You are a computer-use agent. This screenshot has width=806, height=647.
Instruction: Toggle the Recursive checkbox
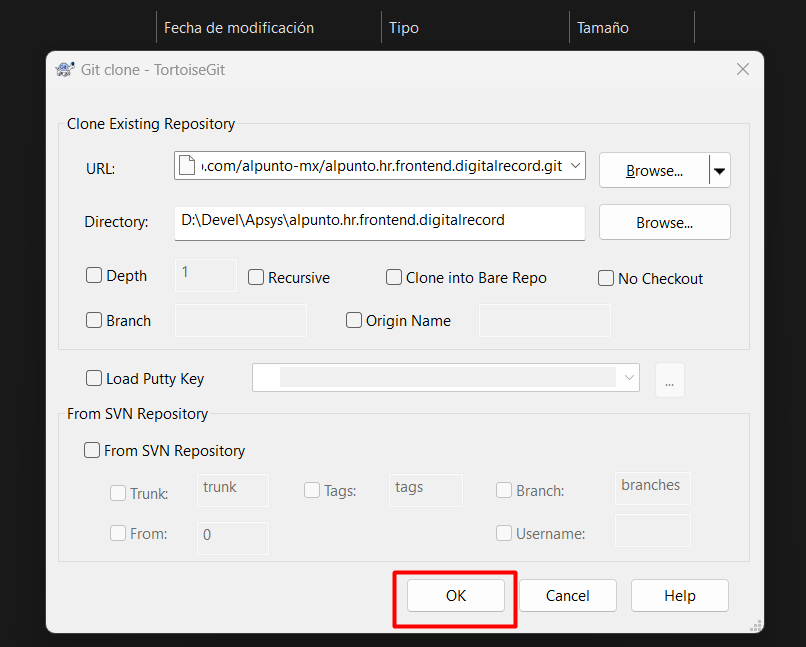(256, 278)
